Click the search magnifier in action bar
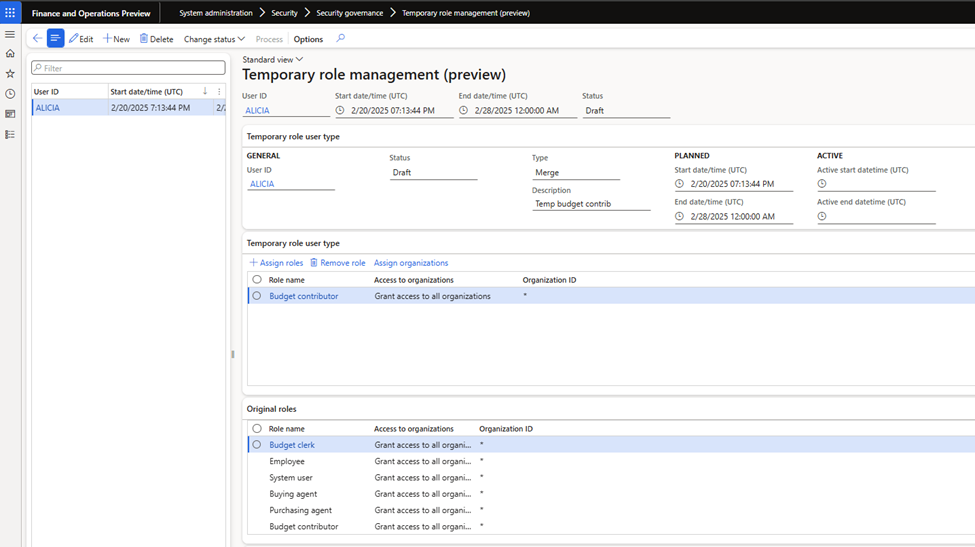This screenshot has width=975, height=547. [x=340, y=39]
